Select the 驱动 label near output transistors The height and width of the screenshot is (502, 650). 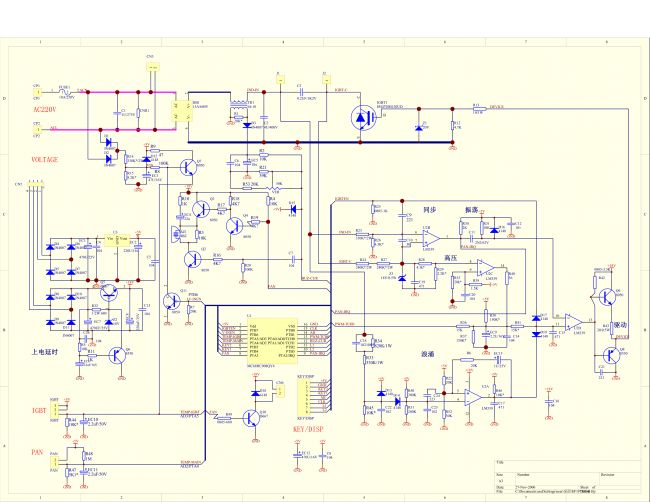pyautogui.click(x=620, y=325)
